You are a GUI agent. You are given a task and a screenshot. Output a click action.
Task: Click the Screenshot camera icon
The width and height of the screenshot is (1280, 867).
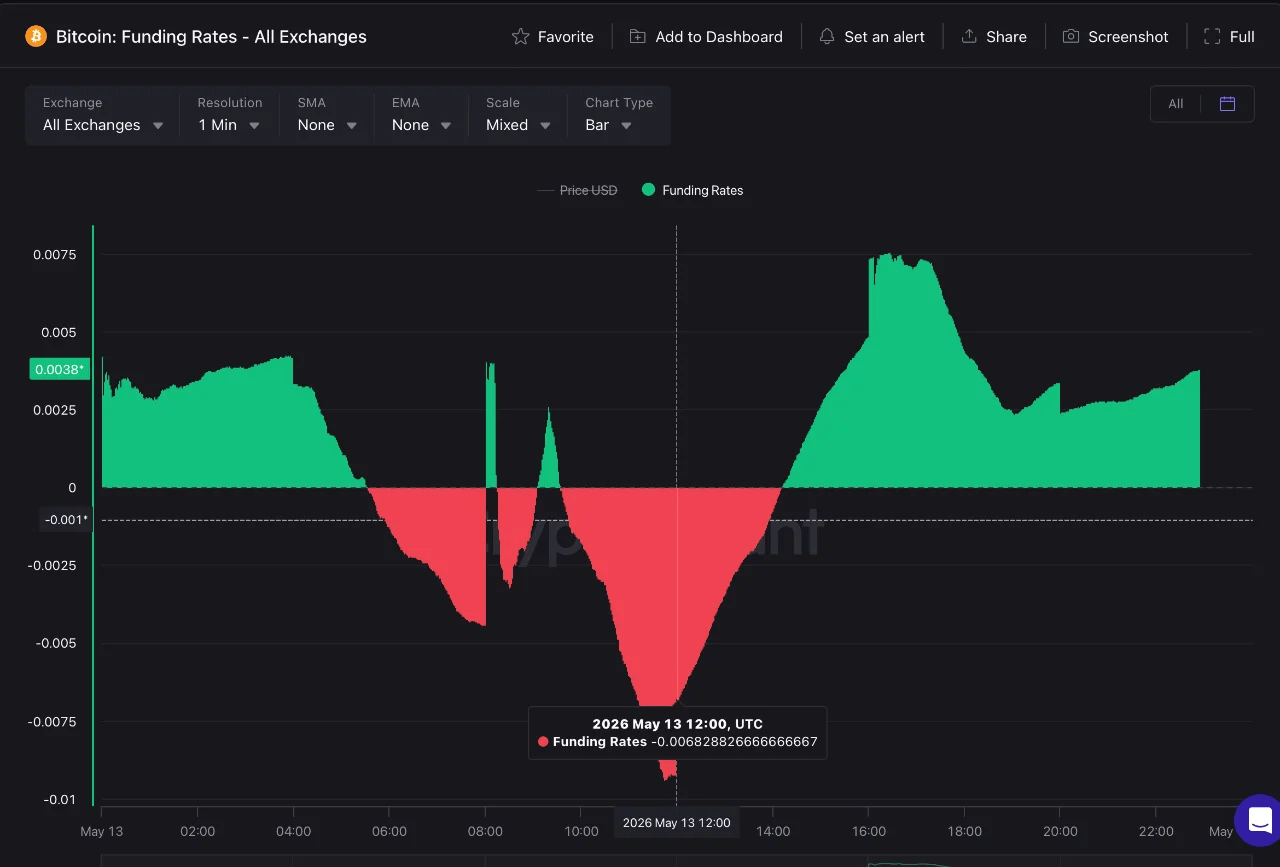(x=1070, y=36)
